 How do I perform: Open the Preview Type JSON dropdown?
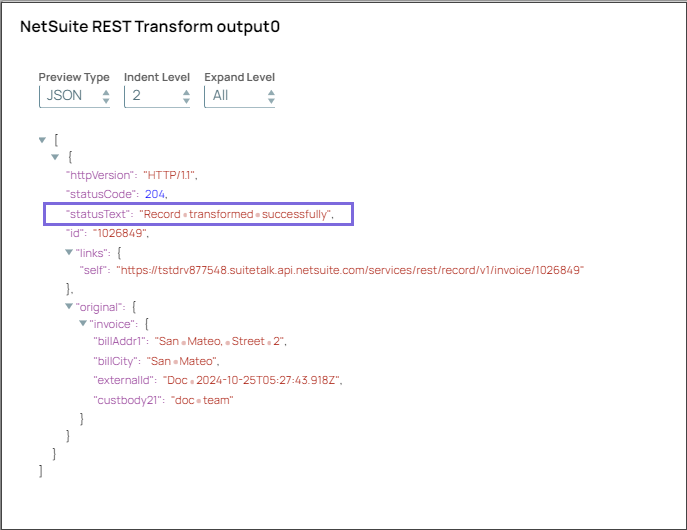(x=74, y=96)
